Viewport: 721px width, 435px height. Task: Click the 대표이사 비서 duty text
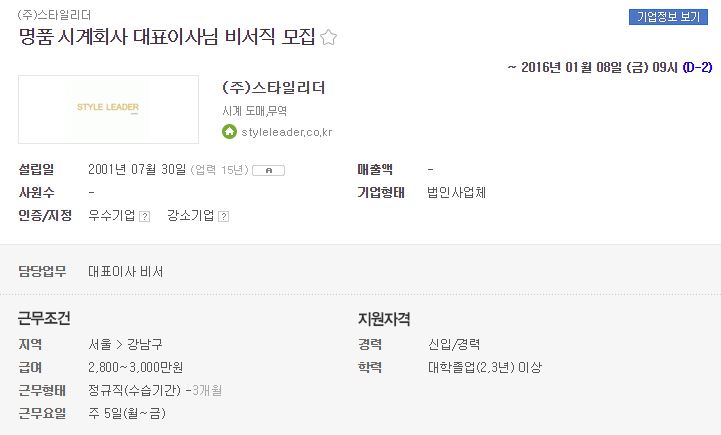(126, 272)
